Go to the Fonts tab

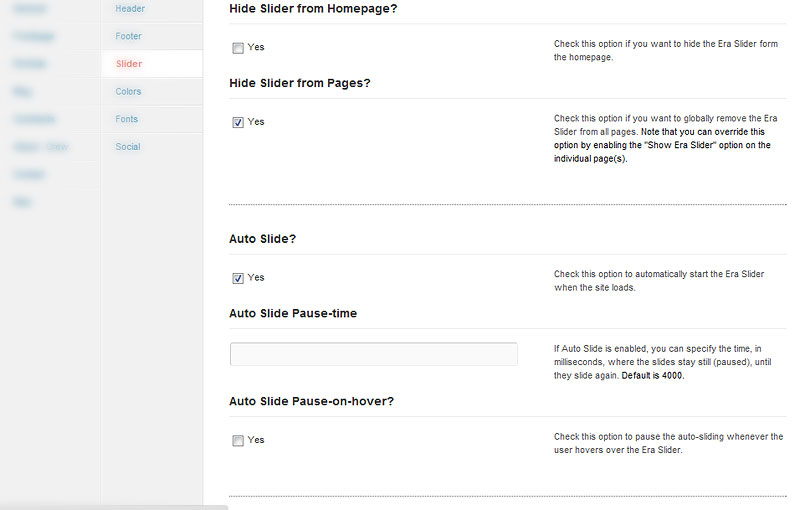tap(127, 119)
